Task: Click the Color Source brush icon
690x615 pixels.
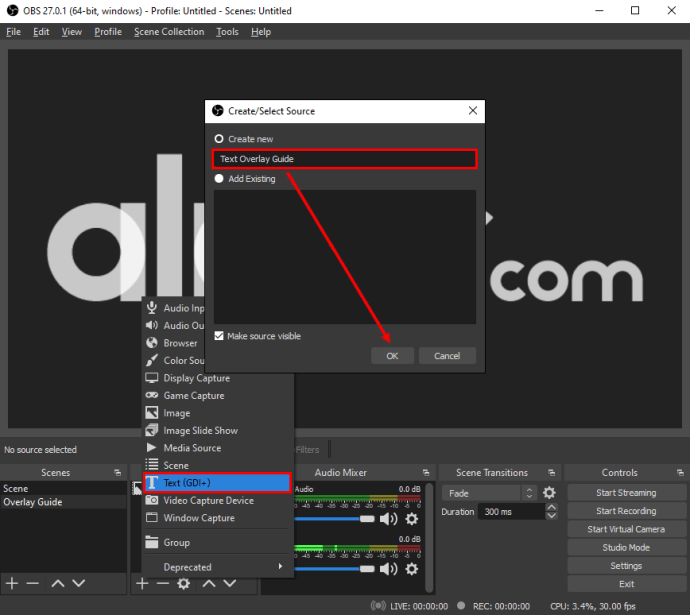Action: (x=152, y=360)
